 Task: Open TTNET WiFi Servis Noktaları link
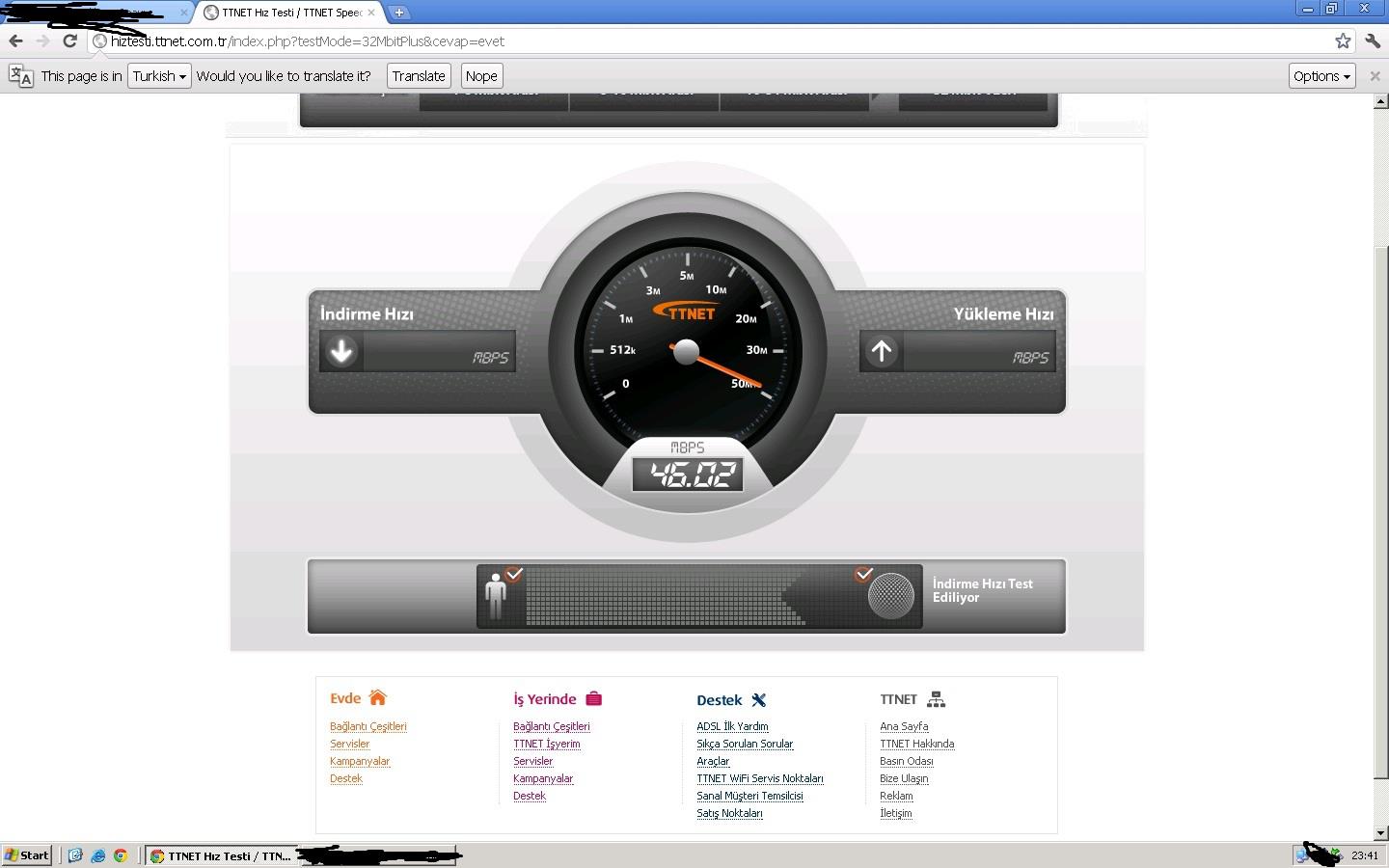click(x=760, y=778)
